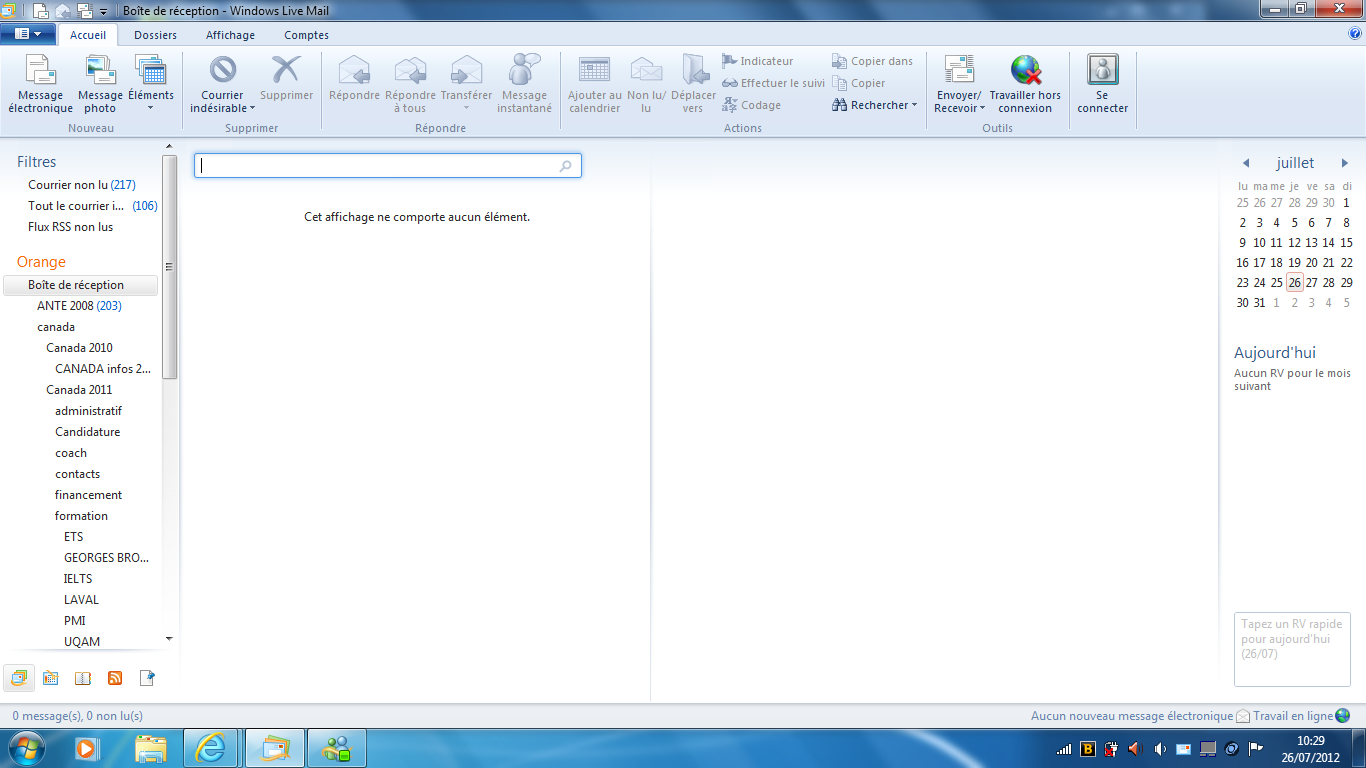Select Boîte de réception folder
This screenshot has height=768, width=1366.
[80, 285]
